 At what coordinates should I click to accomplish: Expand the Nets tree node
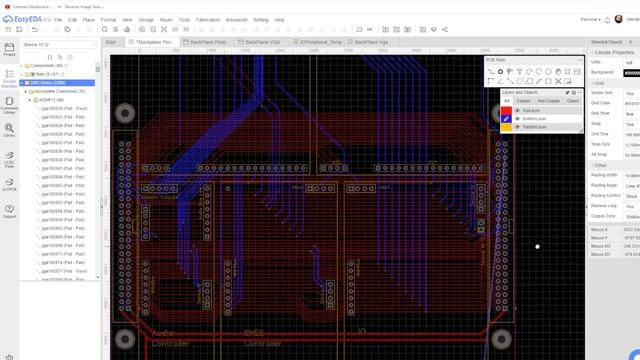(22, 74)
